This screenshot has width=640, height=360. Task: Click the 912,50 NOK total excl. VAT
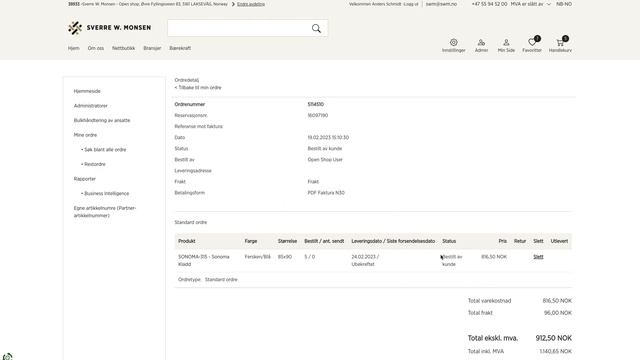(x=553, y=338)
